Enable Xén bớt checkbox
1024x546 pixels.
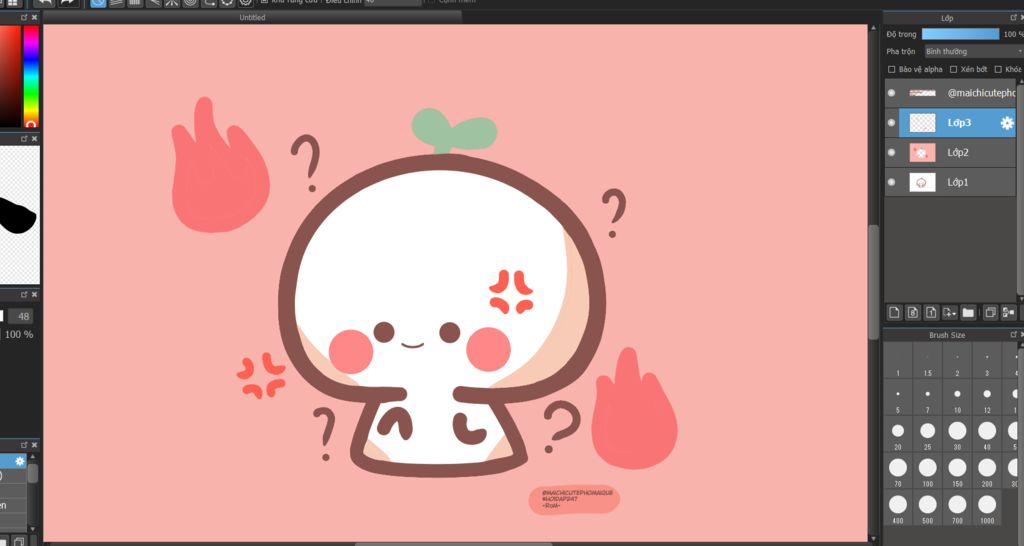click(953, 69)
